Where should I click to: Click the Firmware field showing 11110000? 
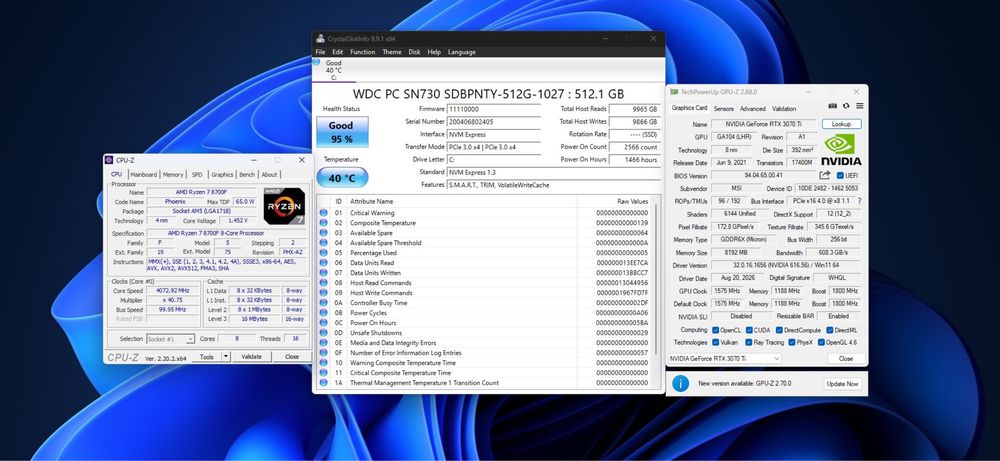(494, 110)
